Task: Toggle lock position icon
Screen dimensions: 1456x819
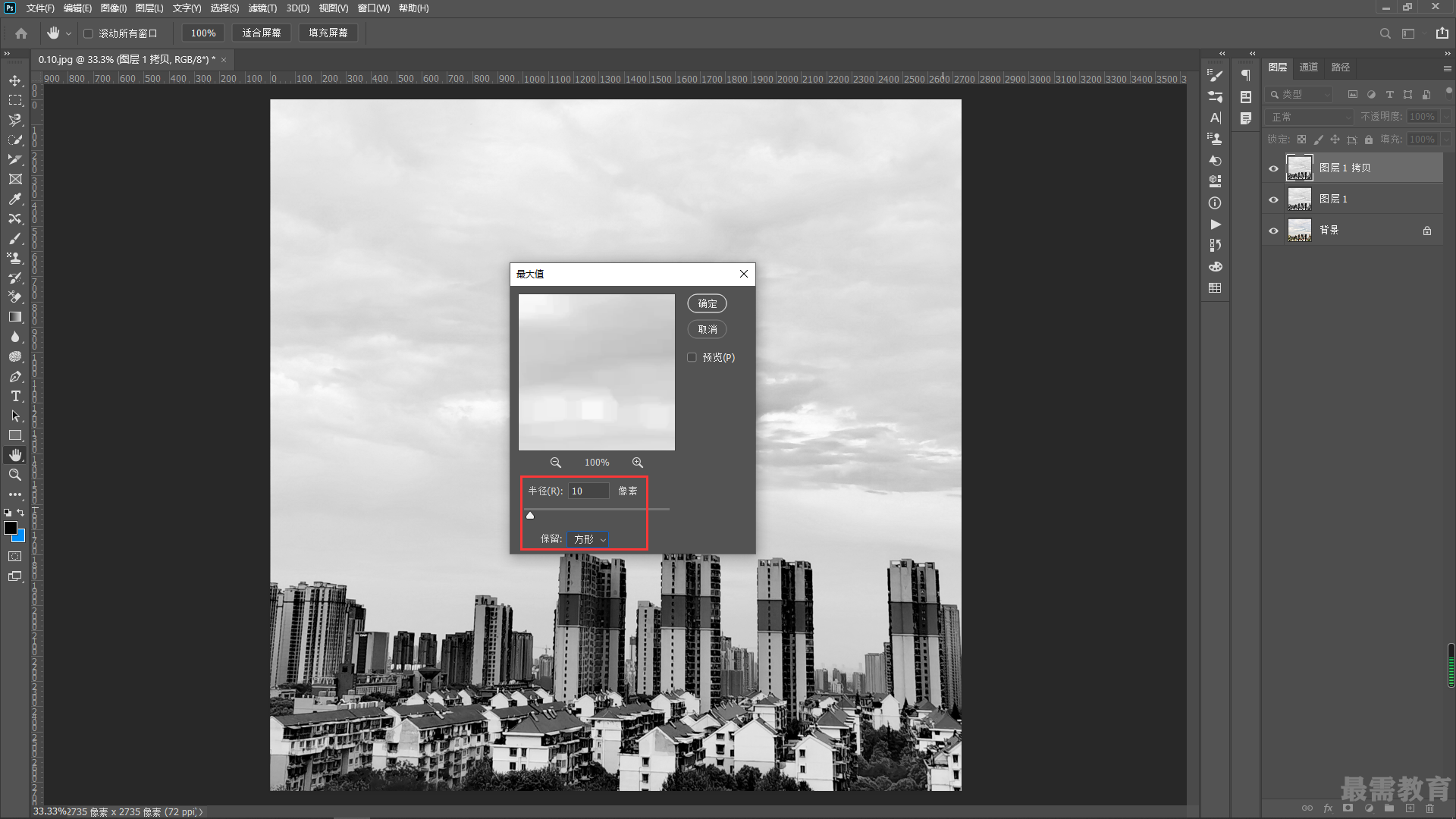Action: 1335,140
